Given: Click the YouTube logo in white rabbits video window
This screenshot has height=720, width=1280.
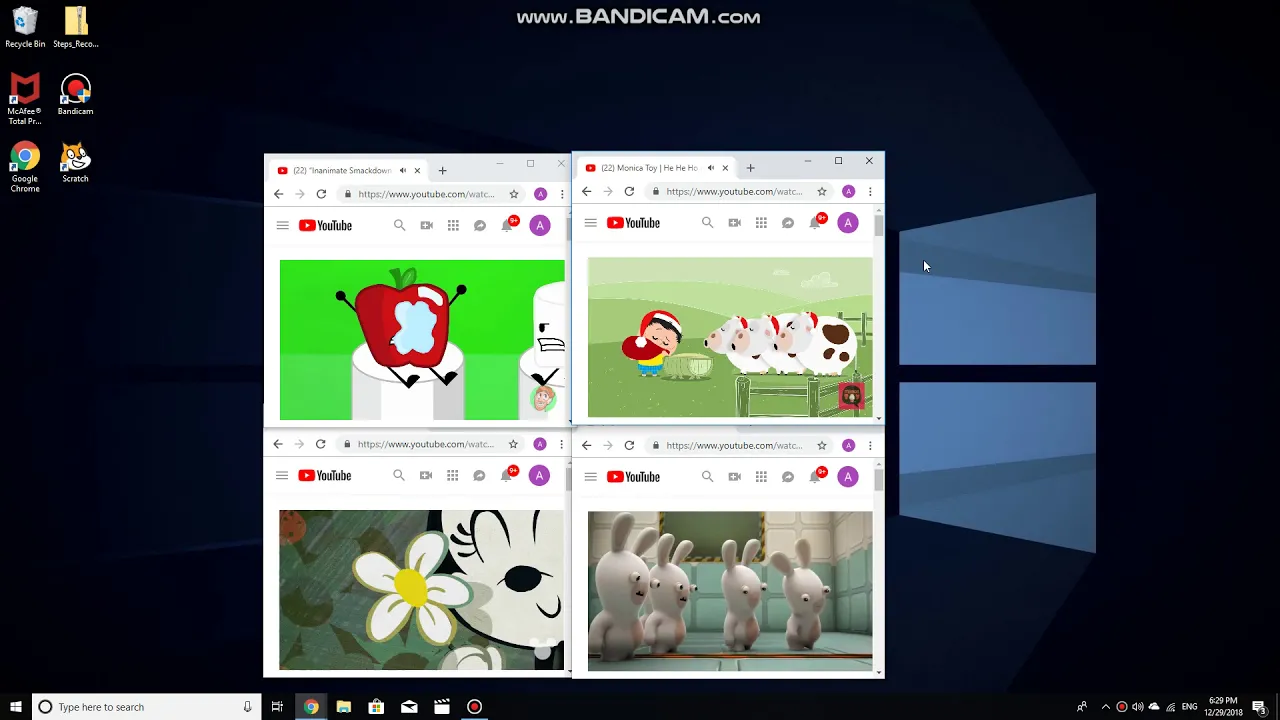Looking at the screenshot, I should point(633,477).
